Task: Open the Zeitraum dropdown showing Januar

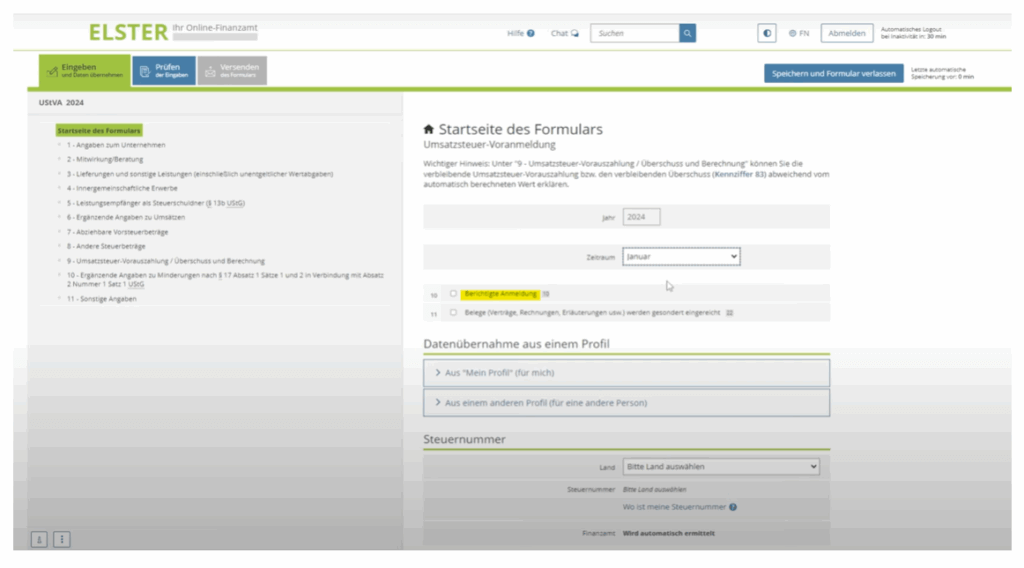Action: tap(680, 257)
